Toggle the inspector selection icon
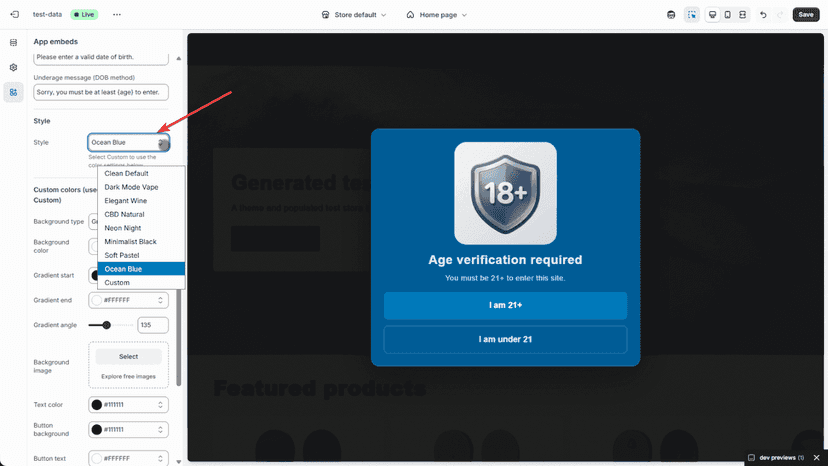828x466 pixels. (691, 15)
